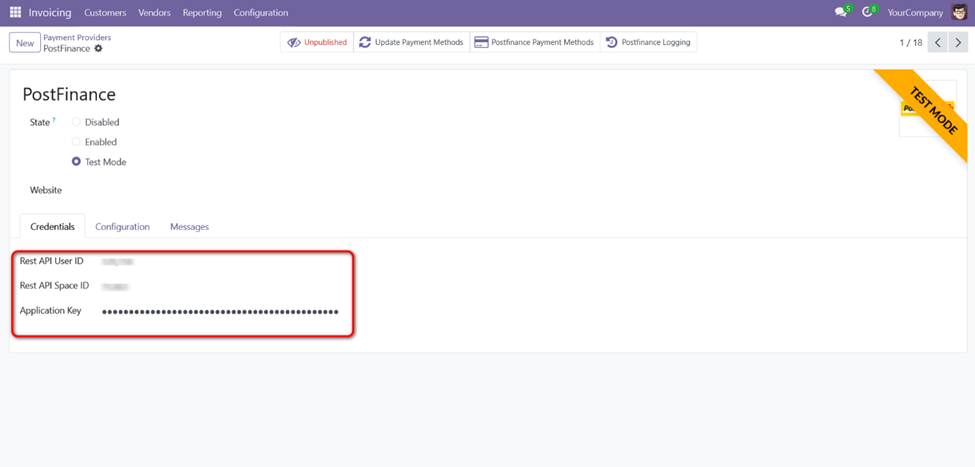
Task: Select the Disabled state radio button
Action: (x=76, y=122)
